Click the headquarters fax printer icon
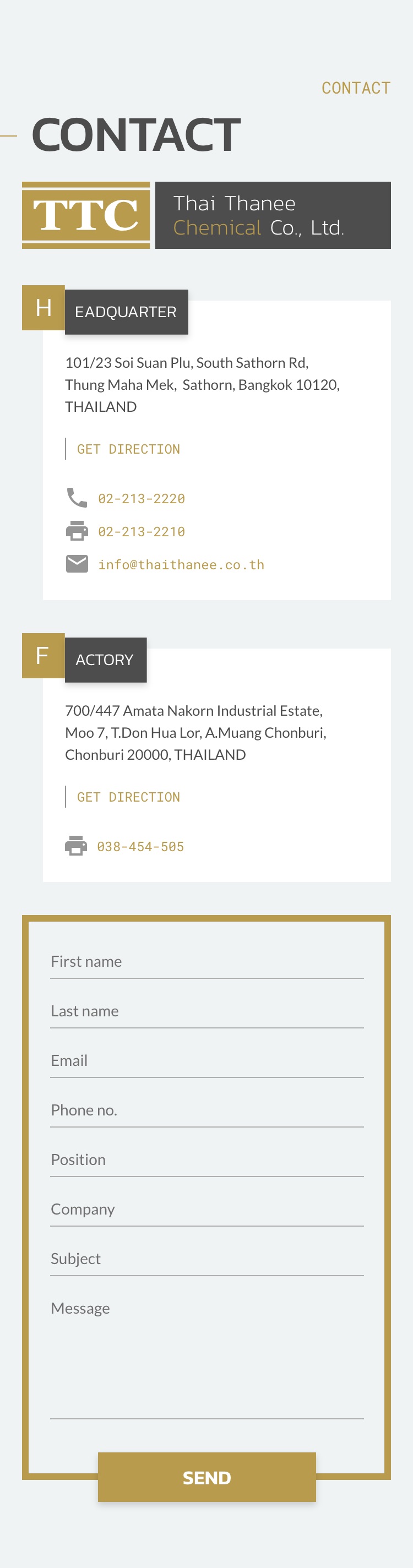The image size is (413, 1568). tap(77, 531)
